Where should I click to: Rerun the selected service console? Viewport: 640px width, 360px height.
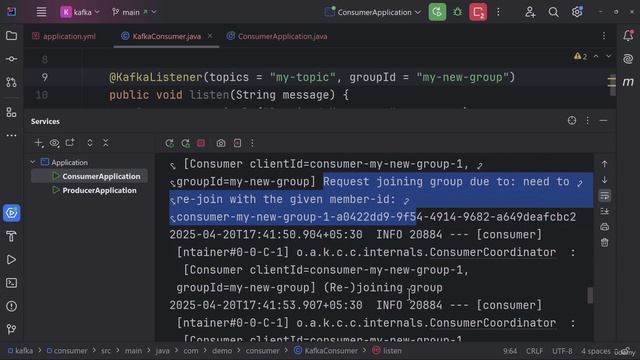[x=169, y=143]
